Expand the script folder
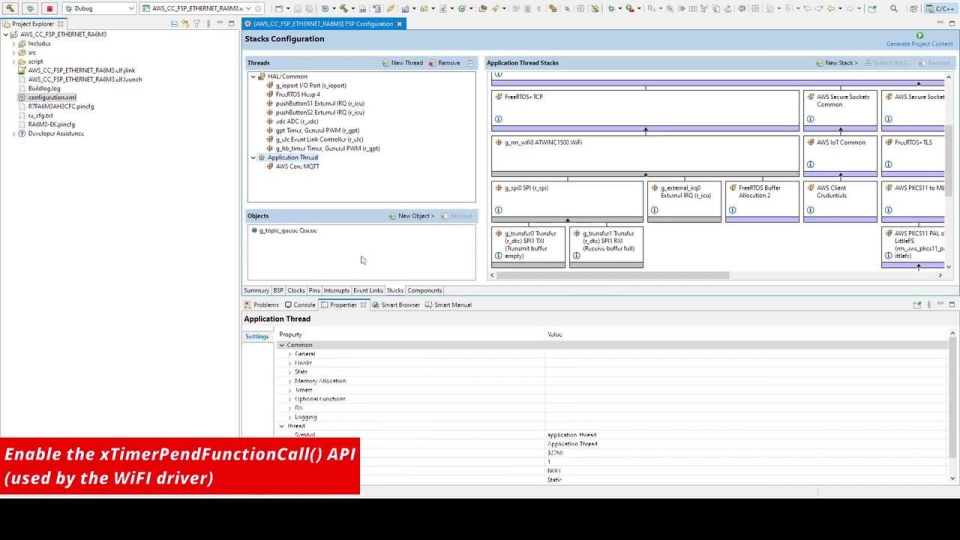This screenshot has height=540, width=960. point(14,62)
